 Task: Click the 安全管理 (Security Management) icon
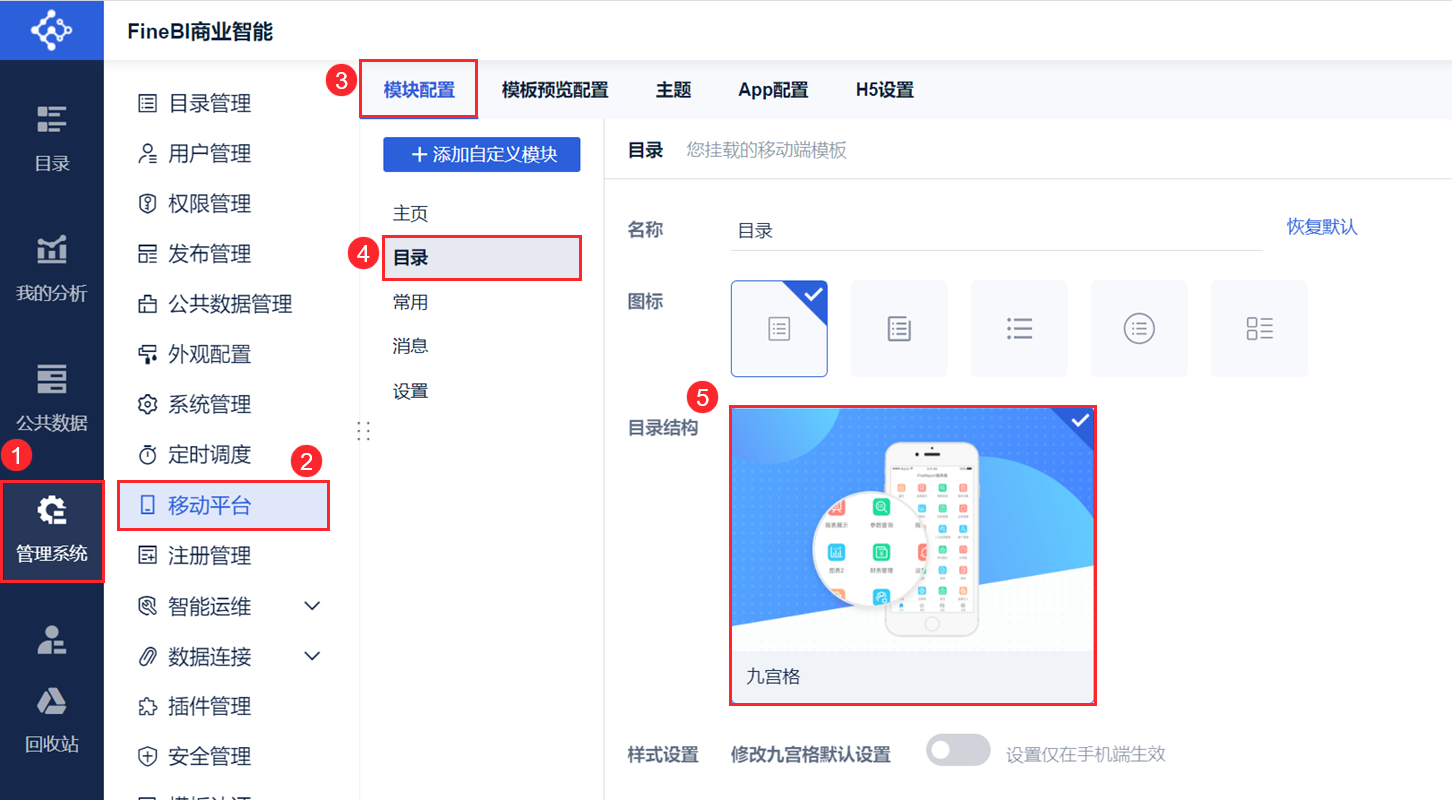(x=146, y=756)
